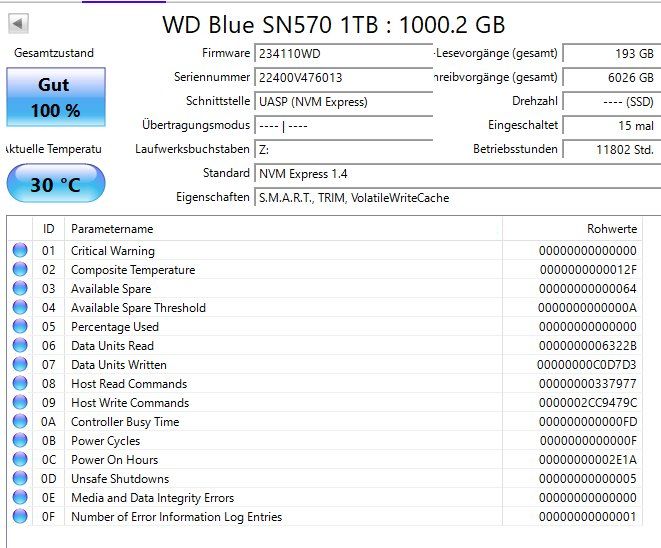Screen dimensions: 661x548
Task: Select the Power Cycles parameter name
Action: tap(105, 441)
